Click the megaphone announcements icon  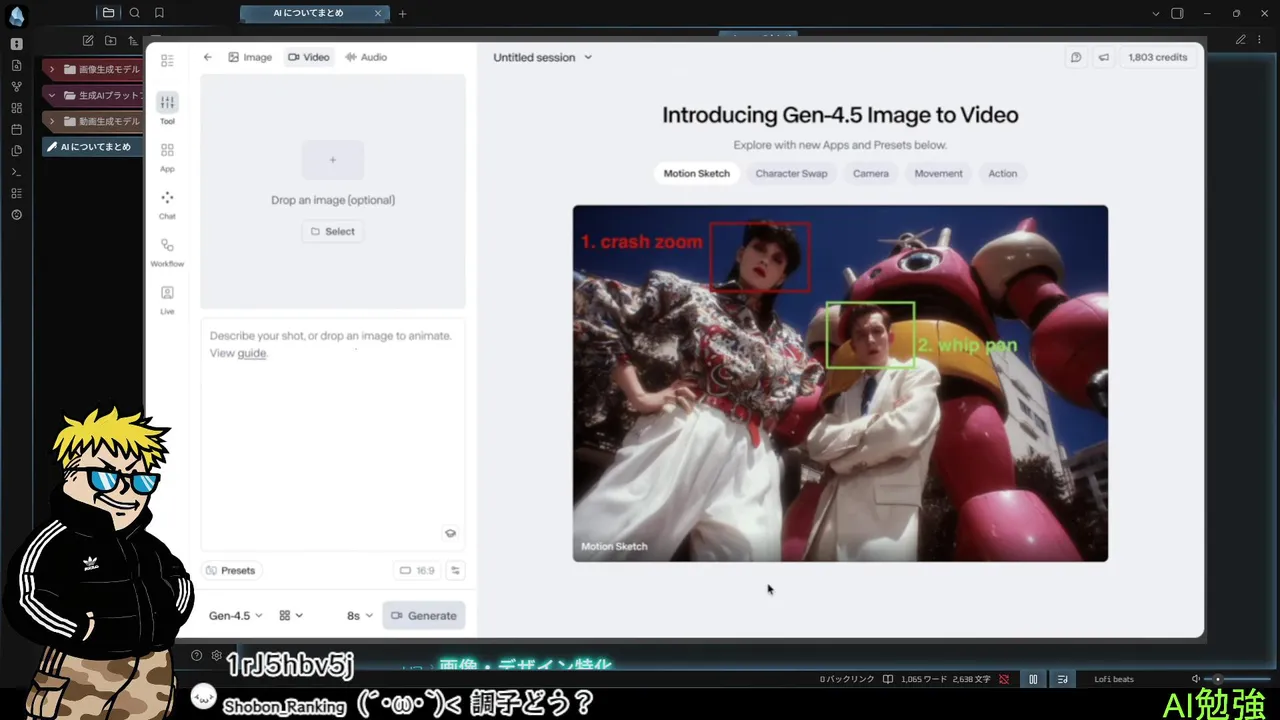[x=1104, y=57]
